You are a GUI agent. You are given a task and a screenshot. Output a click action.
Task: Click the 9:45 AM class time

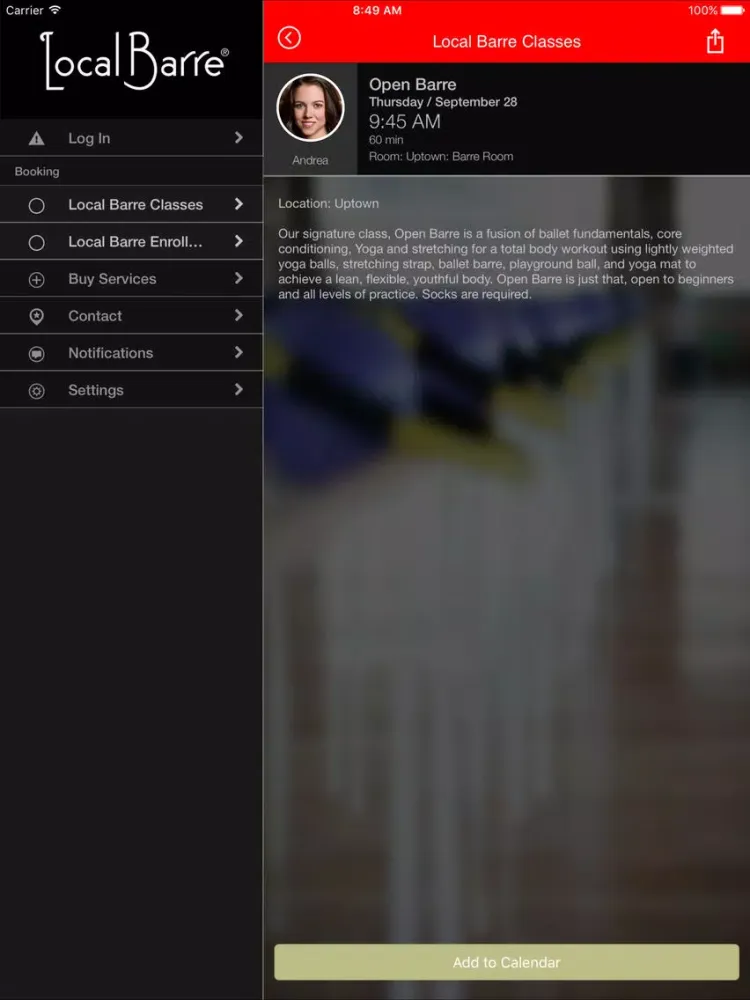click(405, 121)
